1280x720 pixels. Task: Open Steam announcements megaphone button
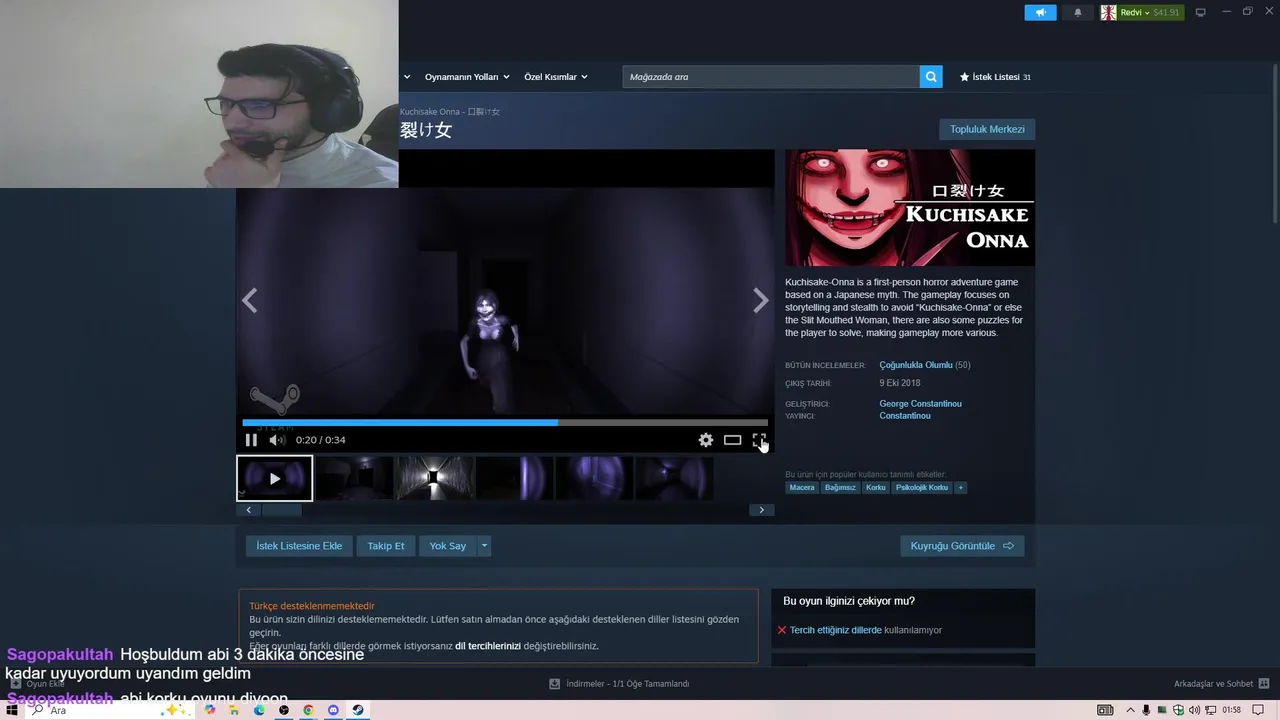point(1040,12)
